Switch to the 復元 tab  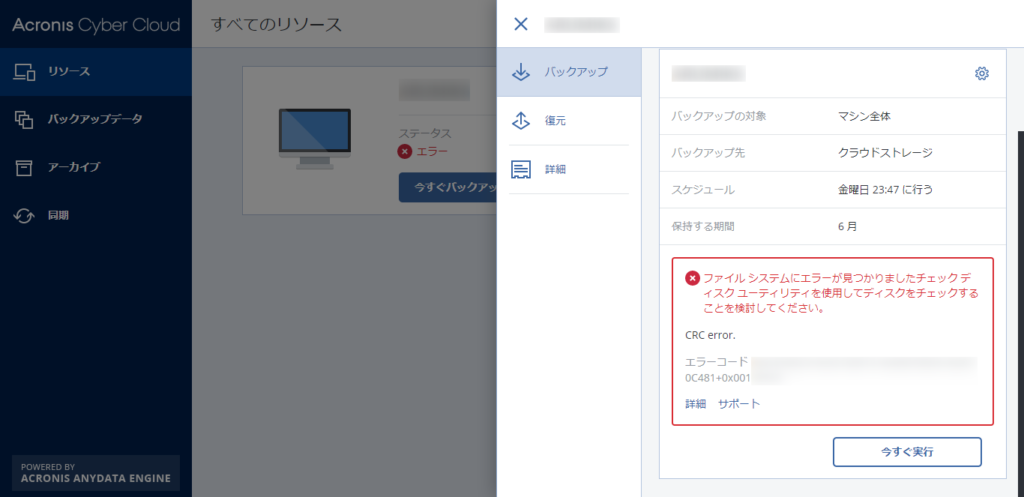point(569,121)
